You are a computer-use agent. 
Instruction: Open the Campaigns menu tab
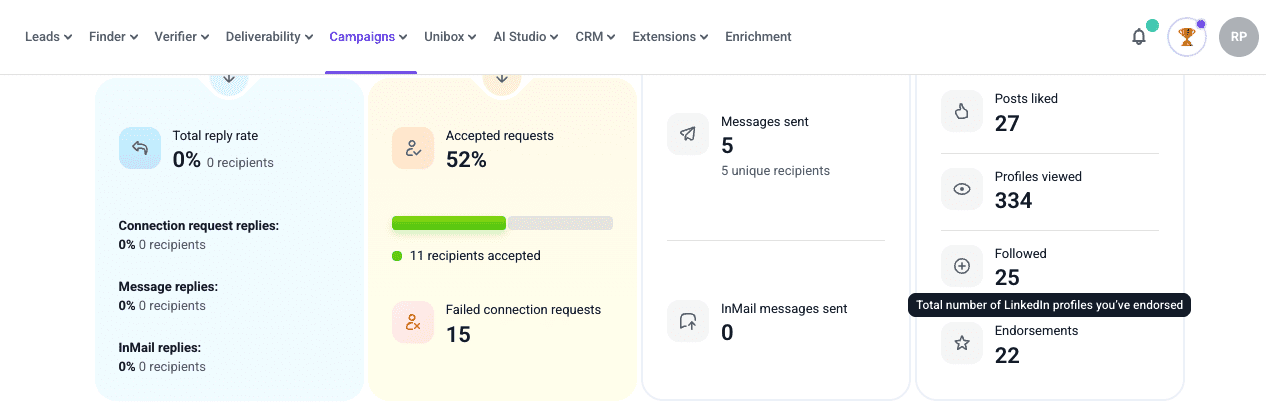368,37
